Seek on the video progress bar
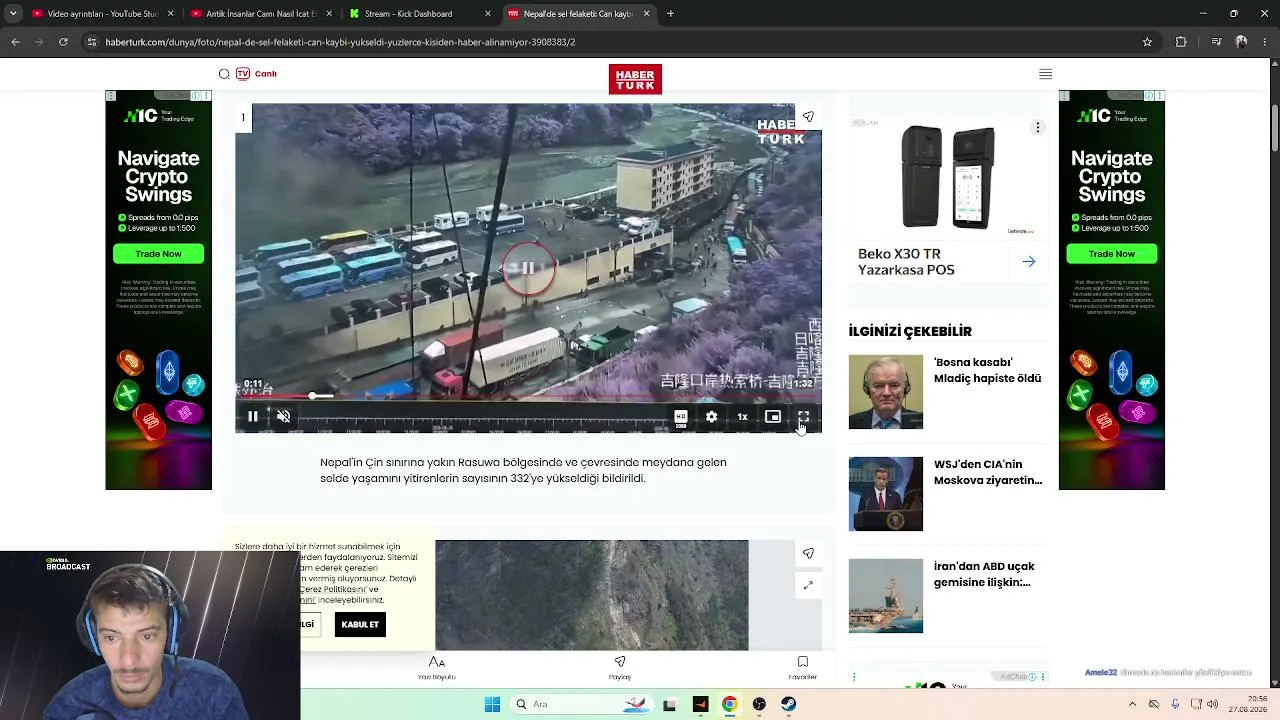This screenshot has height=720, width=1280. (528, 397)
